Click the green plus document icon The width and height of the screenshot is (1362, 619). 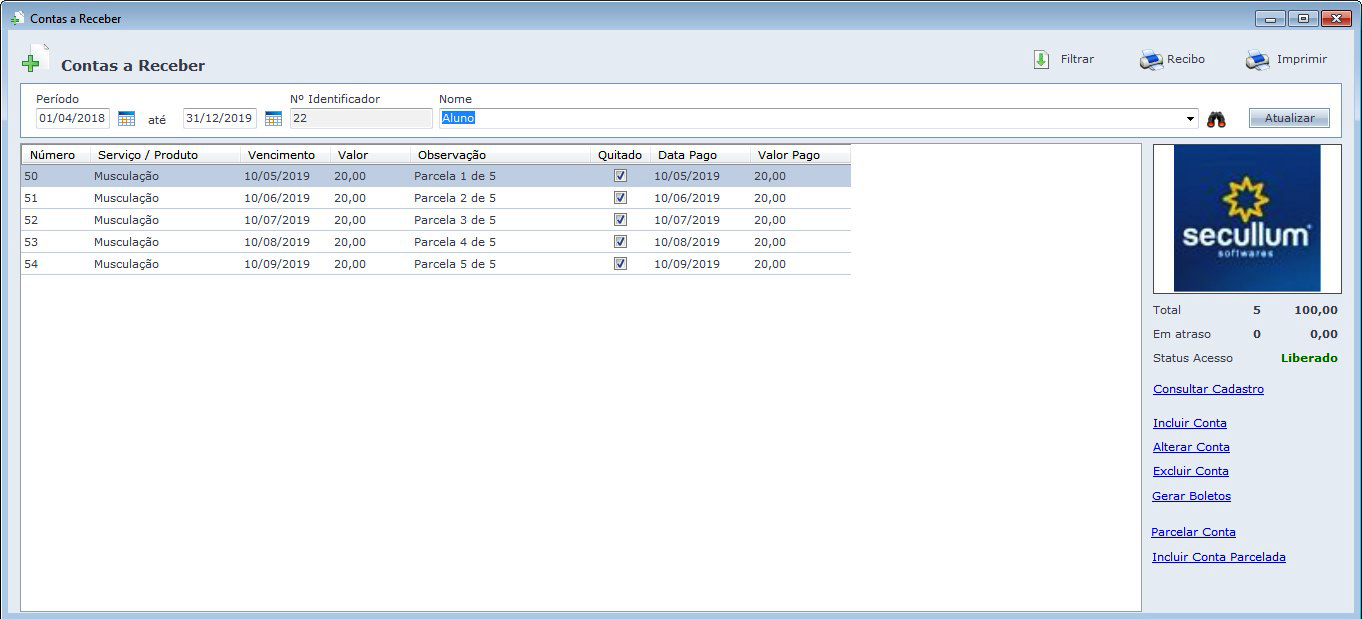coord(34,60)
